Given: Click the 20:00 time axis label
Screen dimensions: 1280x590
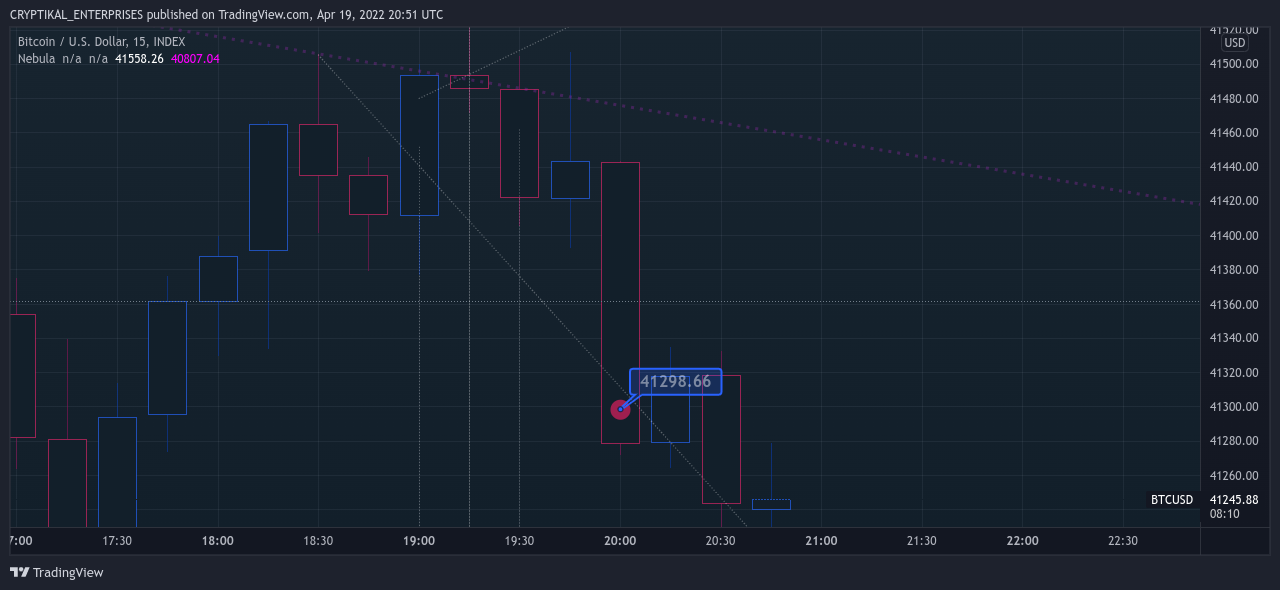Looking at the screenshot, I should coord(620,541).
